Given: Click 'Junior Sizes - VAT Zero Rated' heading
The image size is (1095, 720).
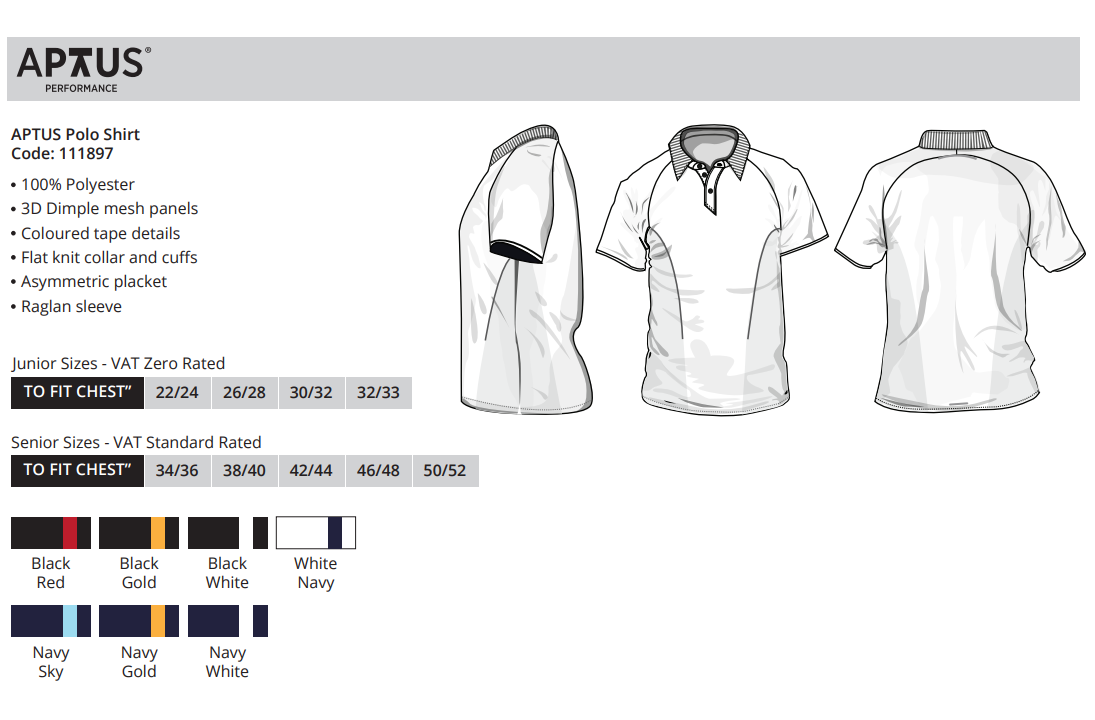Looking at the screenshot, I should (x=118, y=364).
